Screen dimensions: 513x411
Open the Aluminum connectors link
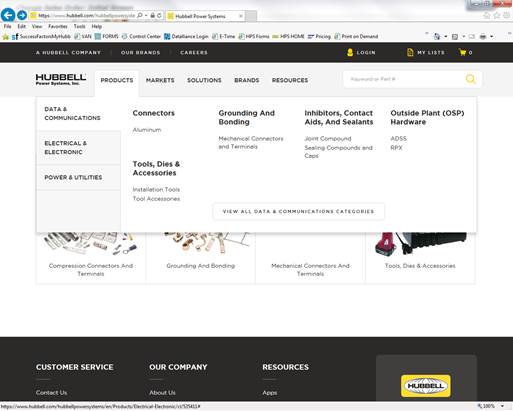(147, 130)
